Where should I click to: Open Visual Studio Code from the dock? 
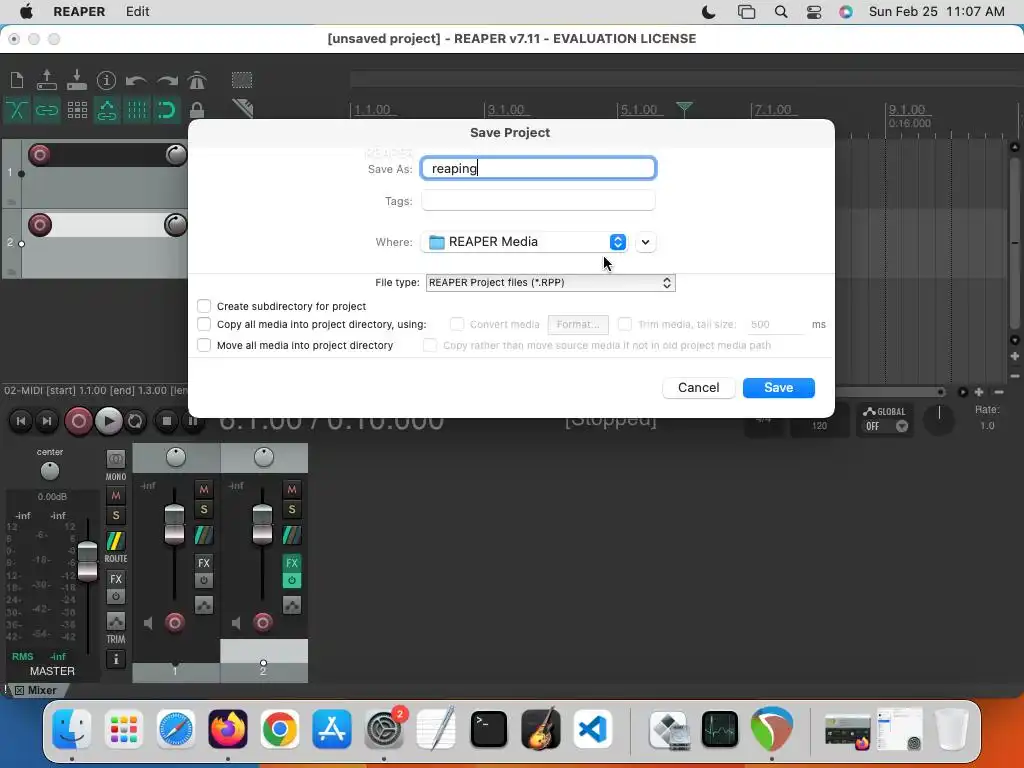pyautogui.click(x=592, y=729)
